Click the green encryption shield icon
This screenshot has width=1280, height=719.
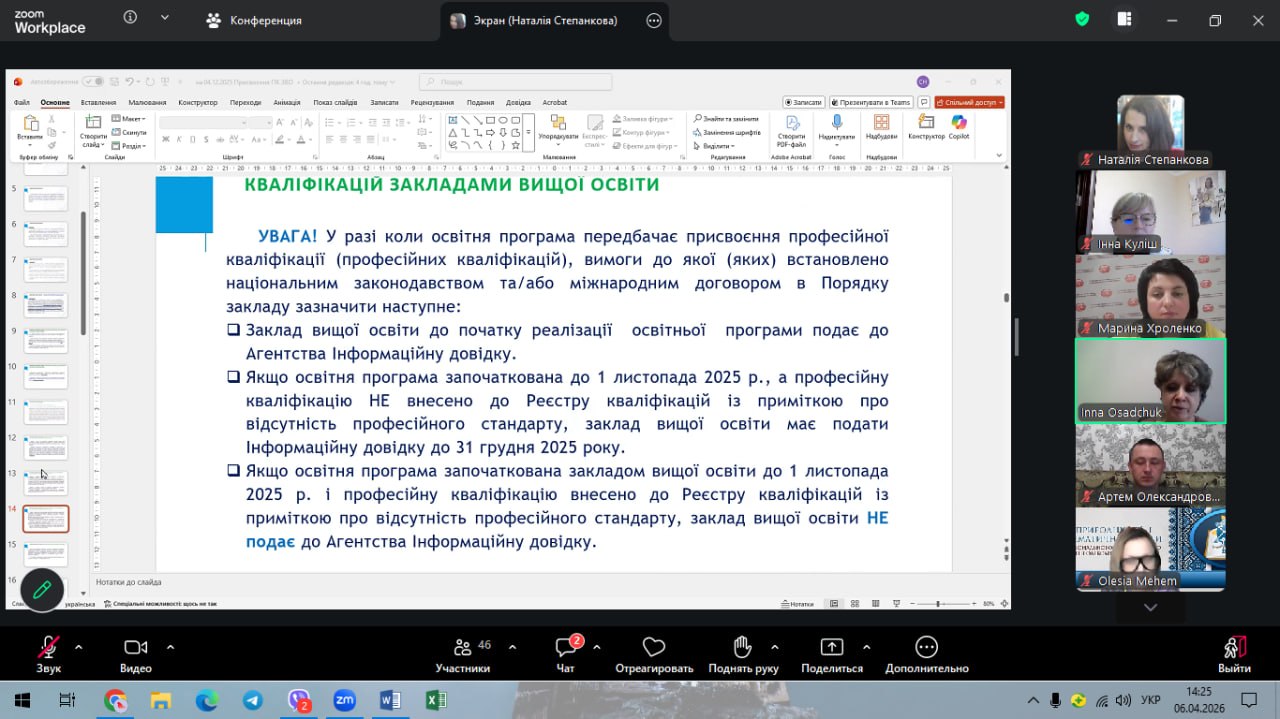point(1082,19)
